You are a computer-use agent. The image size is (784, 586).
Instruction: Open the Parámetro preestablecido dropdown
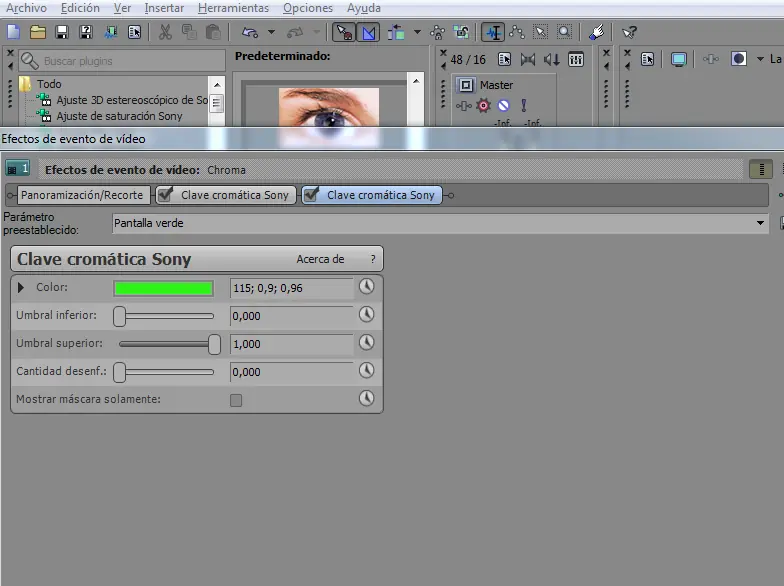[x=761, y=223]
